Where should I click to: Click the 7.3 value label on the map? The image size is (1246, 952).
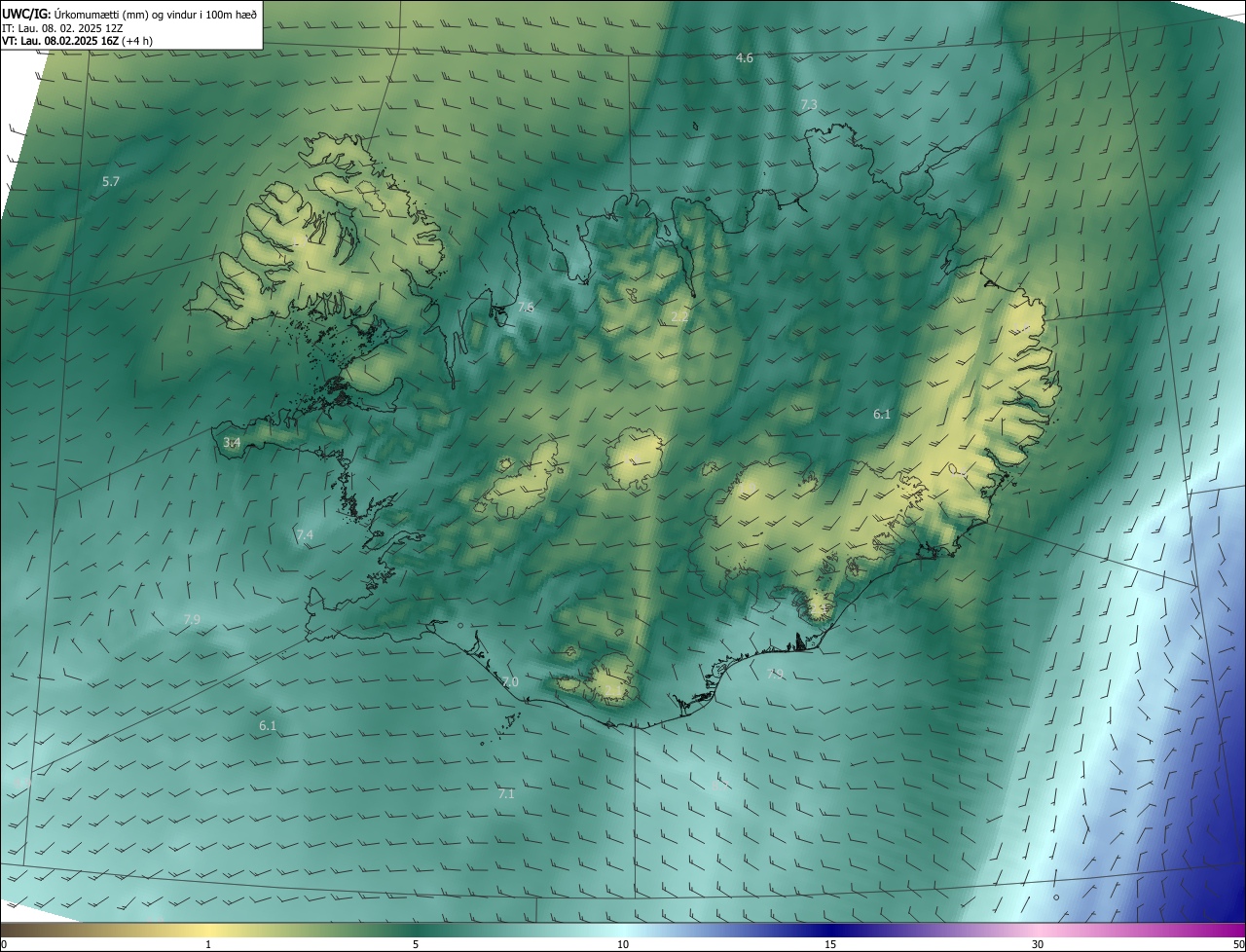coord(809,104)
